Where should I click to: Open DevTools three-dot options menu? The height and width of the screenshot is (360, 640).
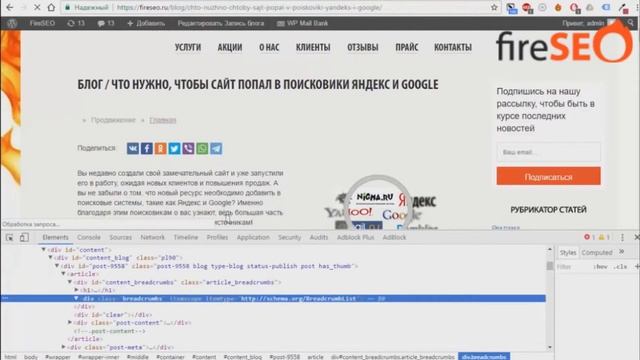pyautogui.click(x=622, y=237)
